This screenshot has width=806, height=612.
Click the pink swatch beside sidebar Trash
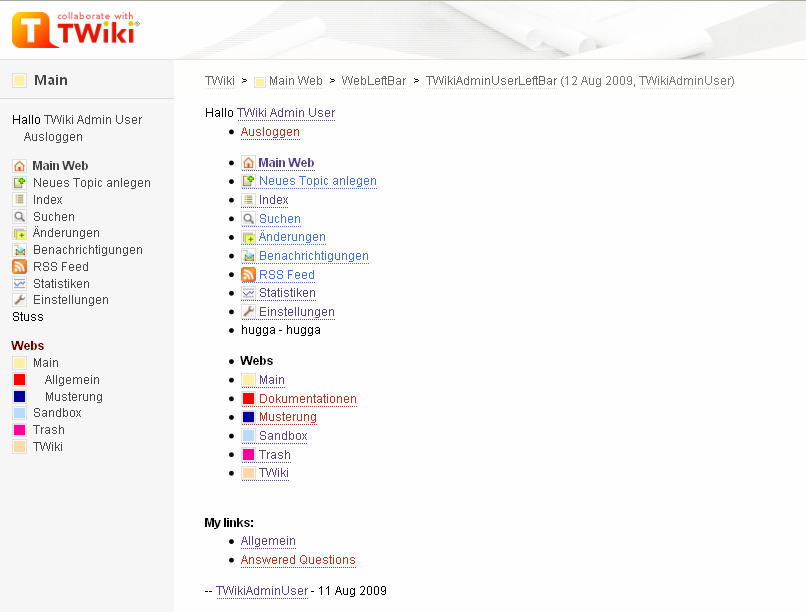coord(20,430)
